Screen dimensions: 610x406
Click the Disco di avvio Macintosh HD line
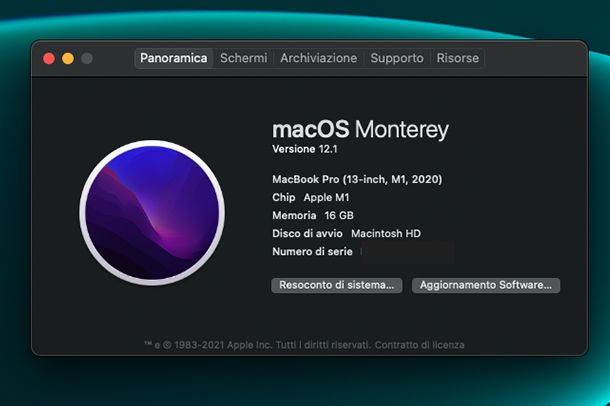(x=347, y=233)
